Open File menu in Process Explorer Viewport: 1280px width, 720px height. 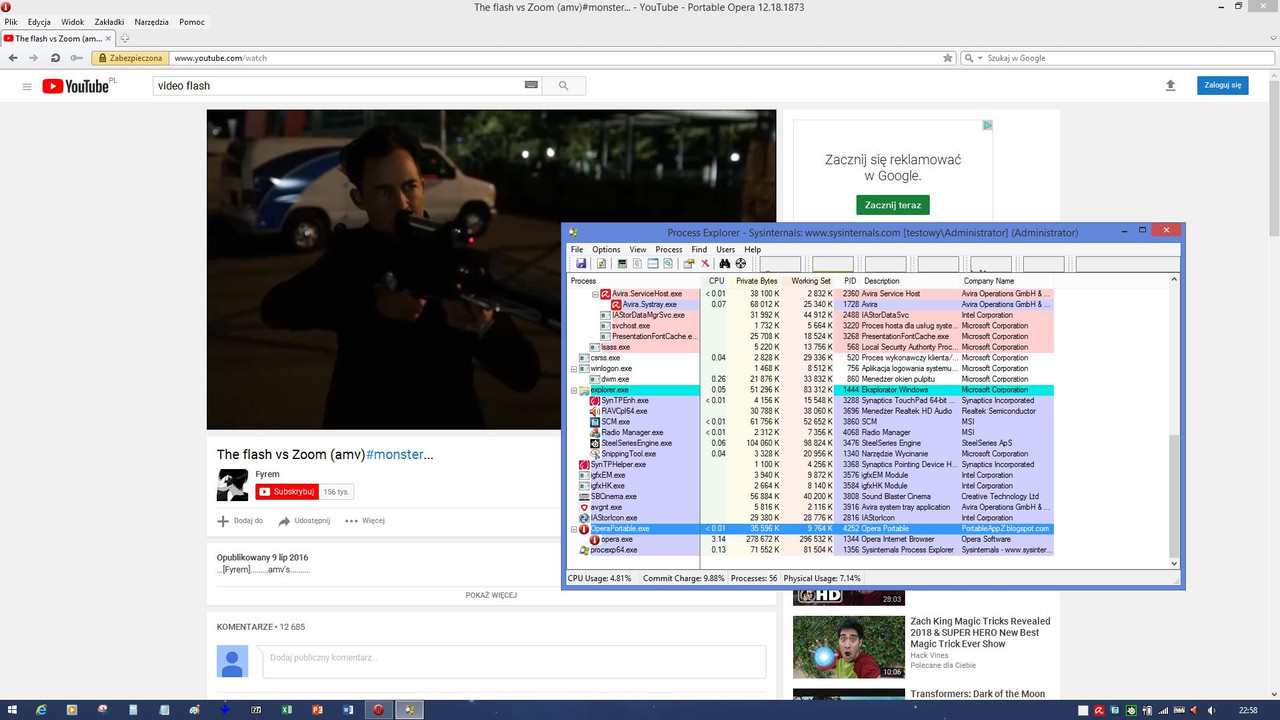click(576, 249)
